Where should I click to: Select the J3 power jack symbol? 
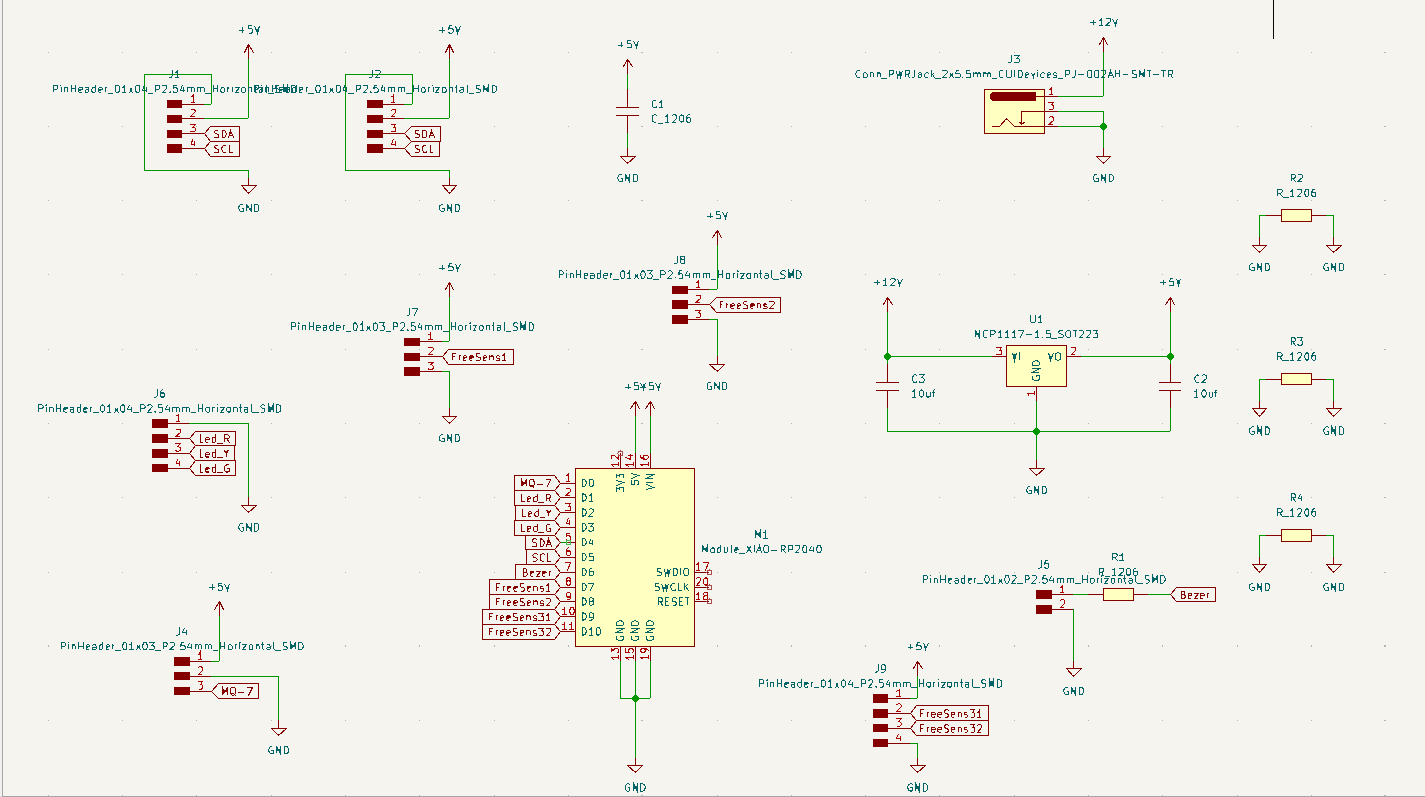click(x=1014, y=111)
